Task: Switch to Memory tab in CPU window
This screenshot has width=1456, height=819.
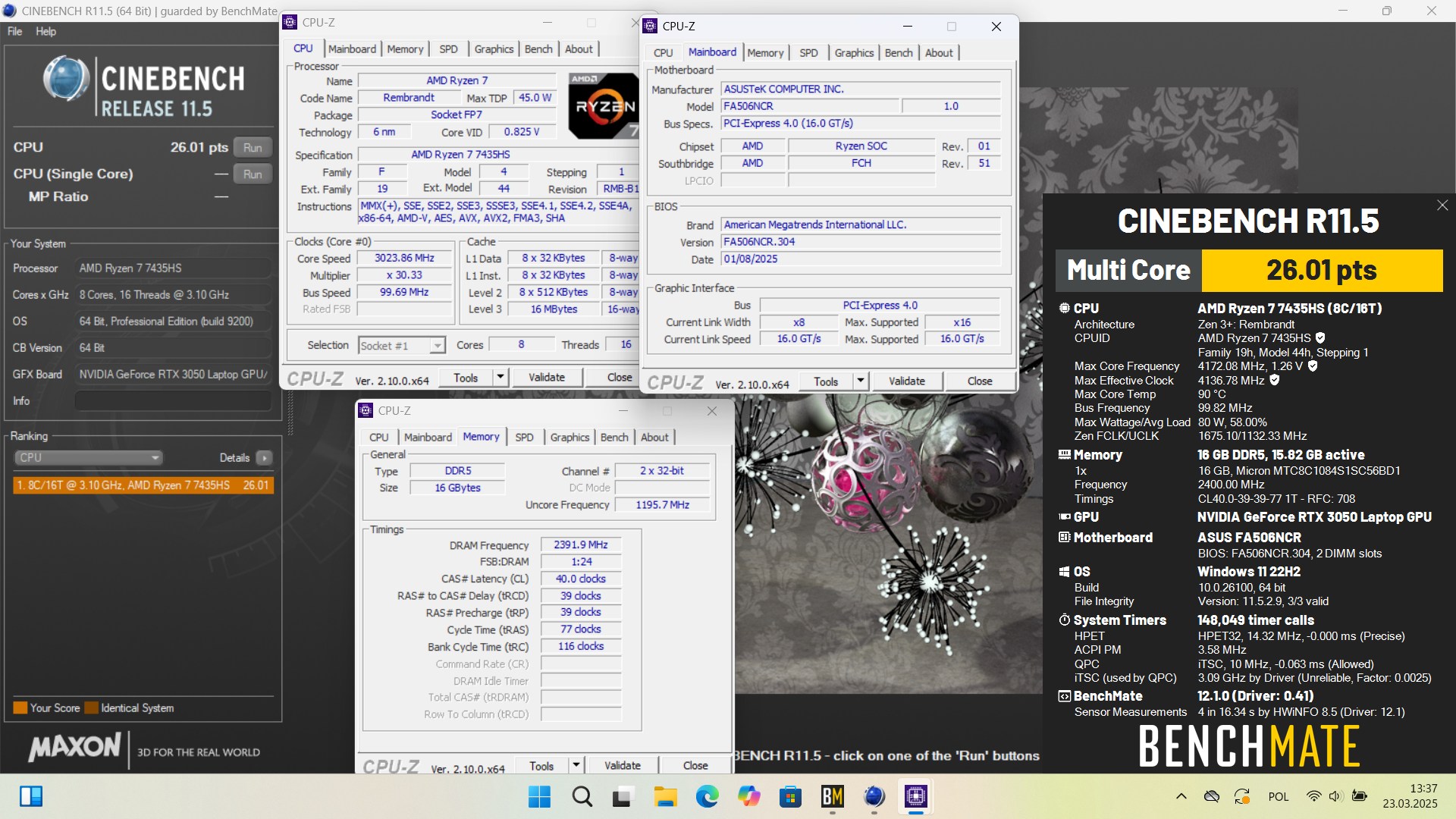Action: pyautogui.click(x=405, y=49)
